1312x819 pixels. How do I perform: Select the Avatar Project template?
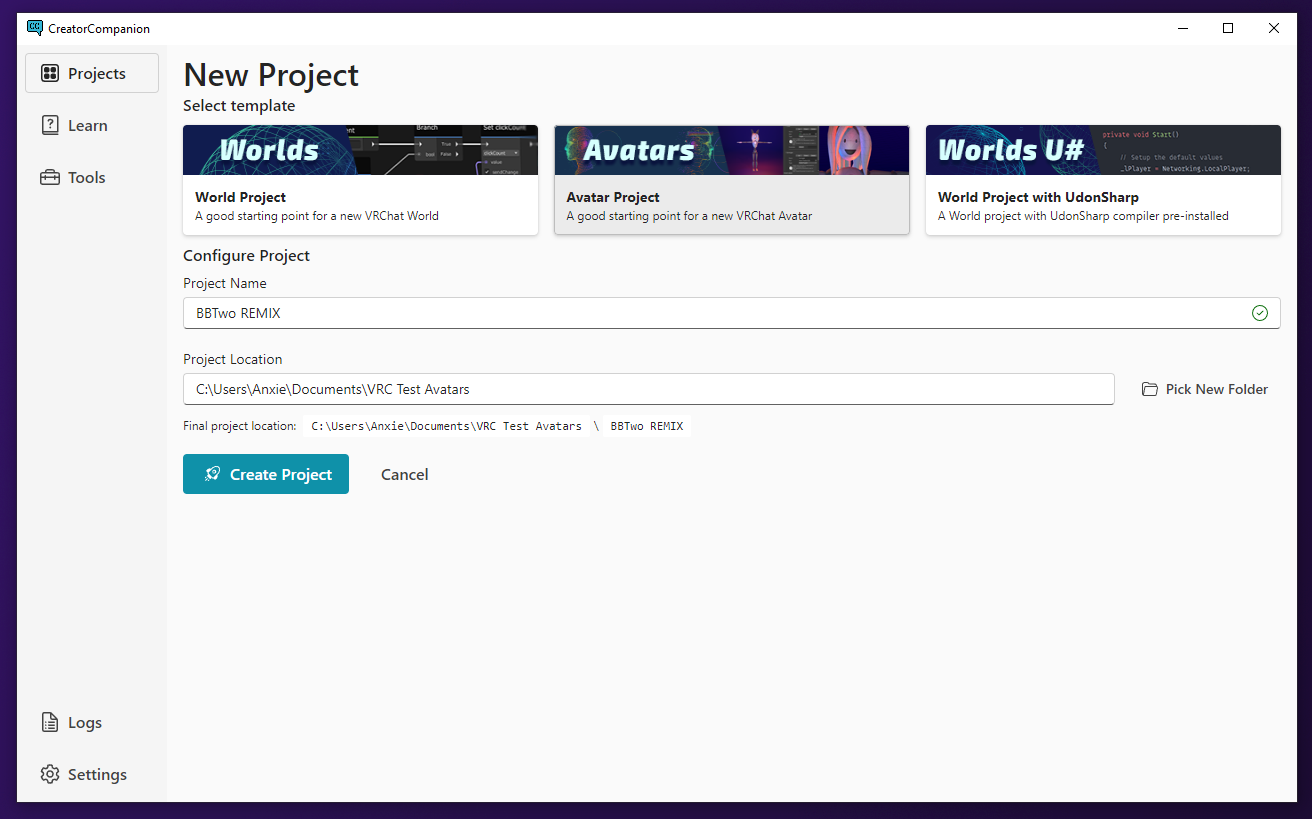tap(731, 180)
